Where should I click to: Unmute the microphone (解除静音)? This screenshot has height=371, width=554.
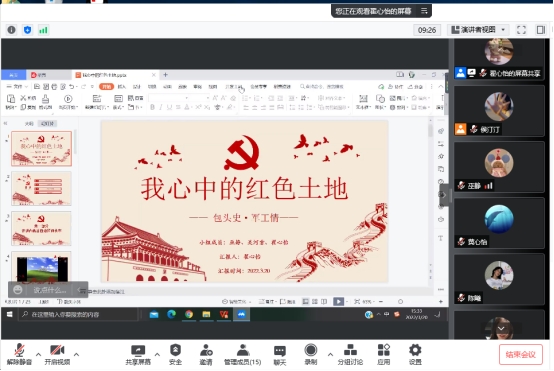click(x=19, y=354)
